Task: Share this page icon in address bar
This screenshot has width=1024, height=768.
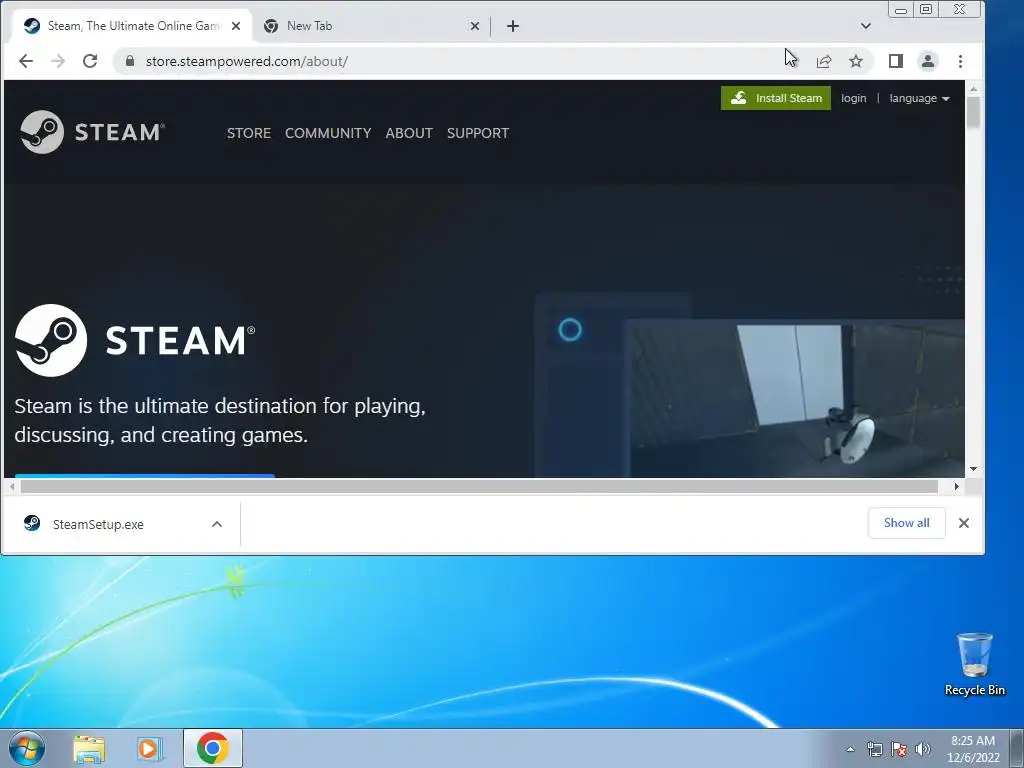Action: click(824, 61)
